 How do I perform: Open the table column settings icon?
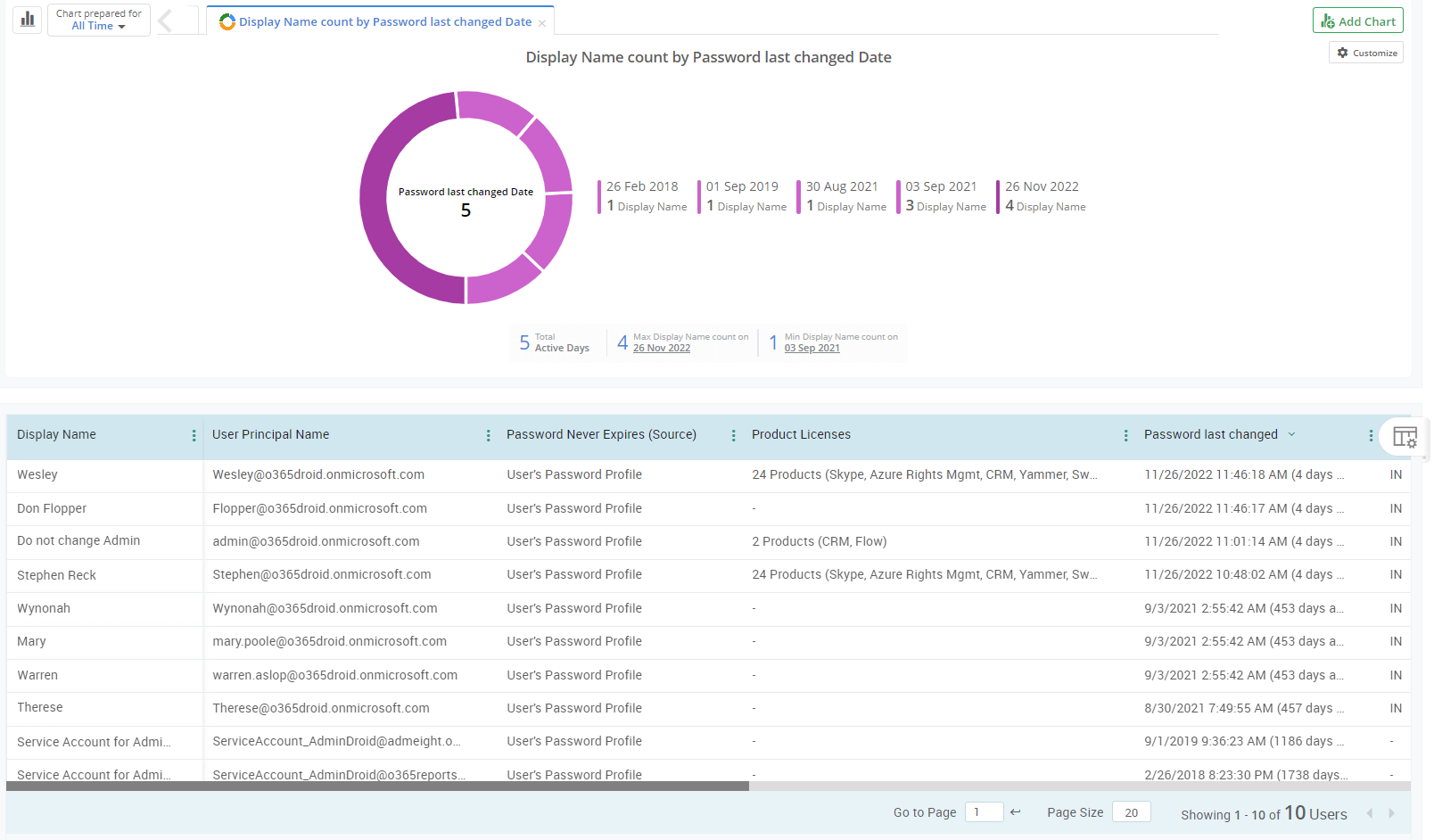[x=1405, y=437]
